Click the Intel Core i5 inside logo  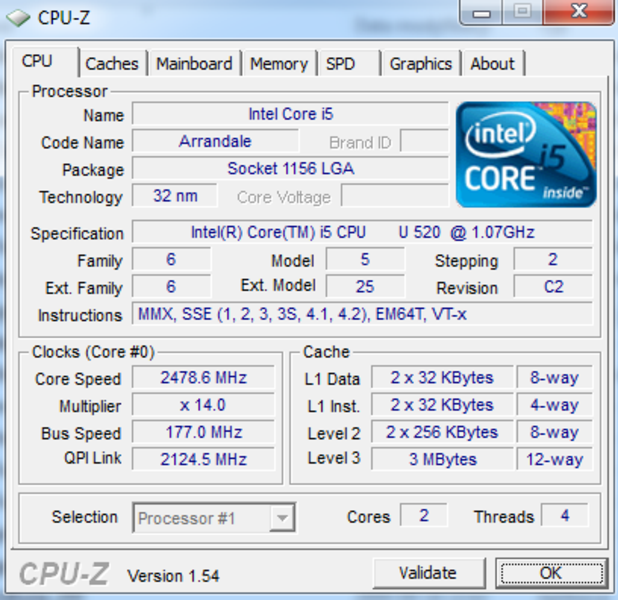pyautogui.click(x=526, y=155)
